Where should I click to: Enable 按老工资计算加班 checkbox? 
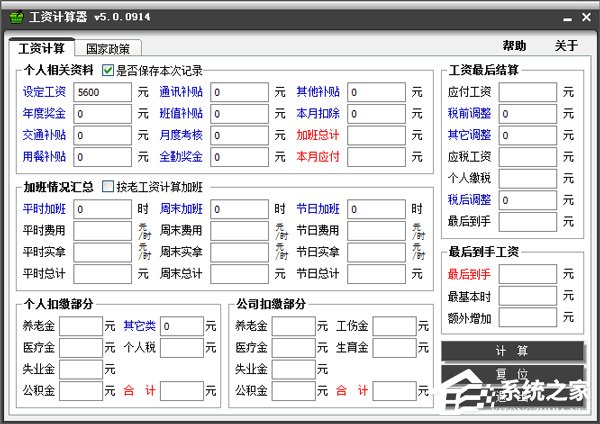click(108, 186)
